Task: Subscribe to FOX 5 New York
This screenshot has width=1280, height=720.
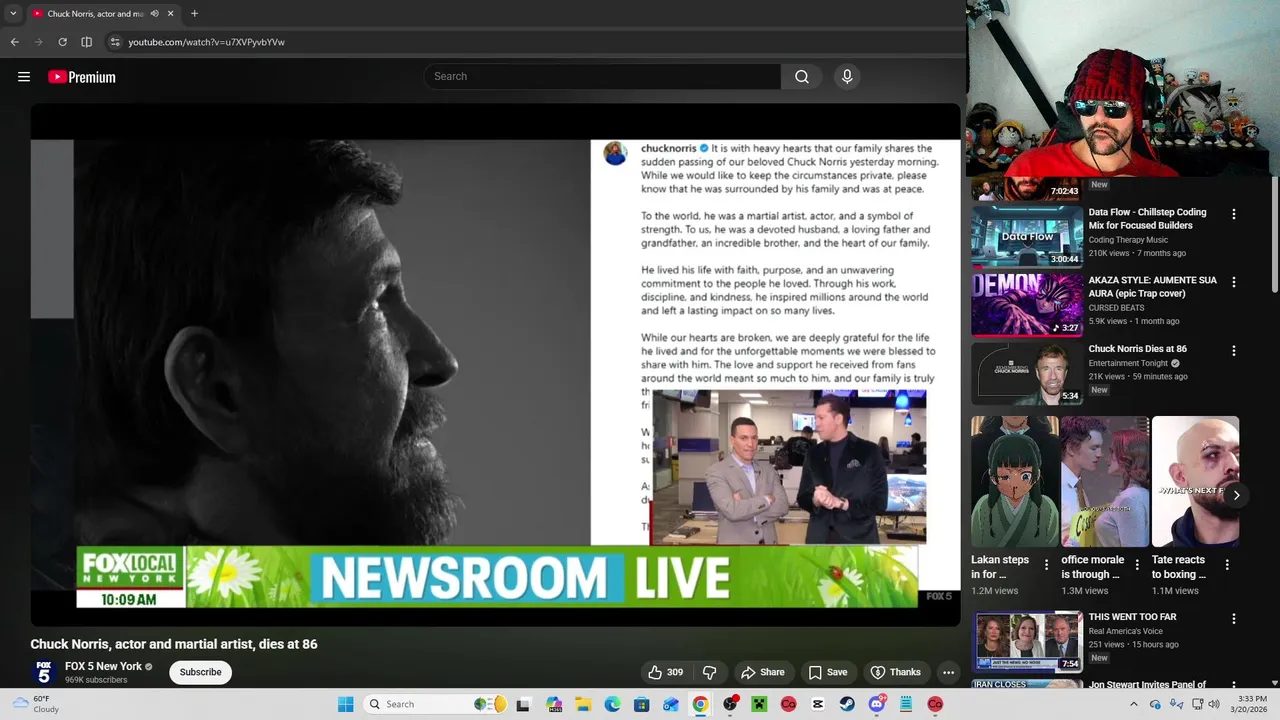Action: (200, 672)
